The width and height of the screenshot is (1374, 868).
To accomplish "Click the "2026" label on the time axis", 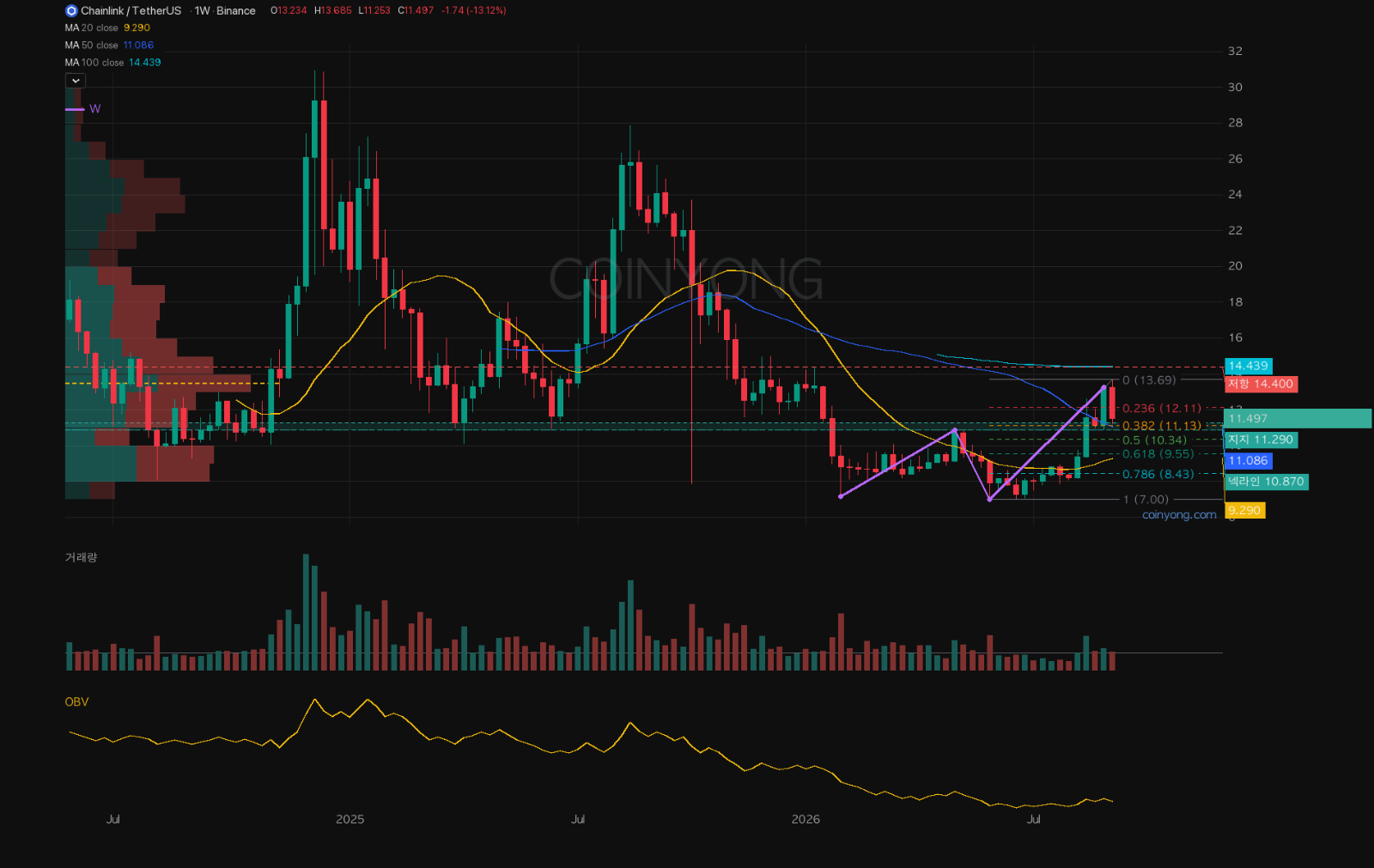I will point(806,820).
